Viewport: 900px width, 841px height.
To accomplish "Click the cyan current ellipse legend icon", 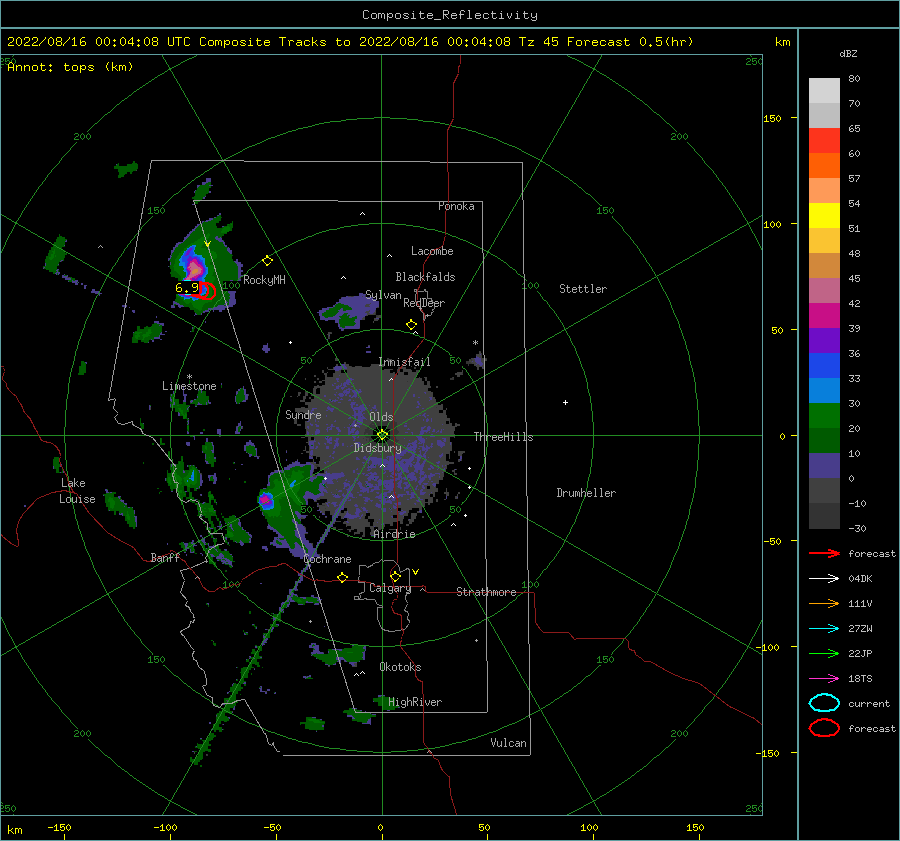I will point(824,703).
